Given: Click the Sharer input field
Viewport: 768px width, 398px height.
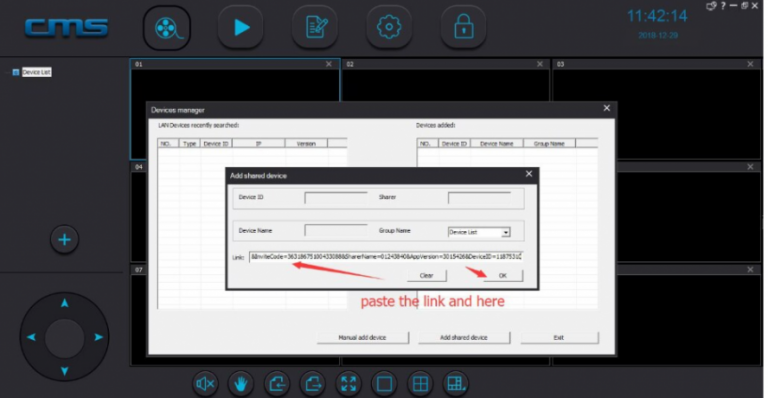Looking at the screenshot, I should coord(480,198).
